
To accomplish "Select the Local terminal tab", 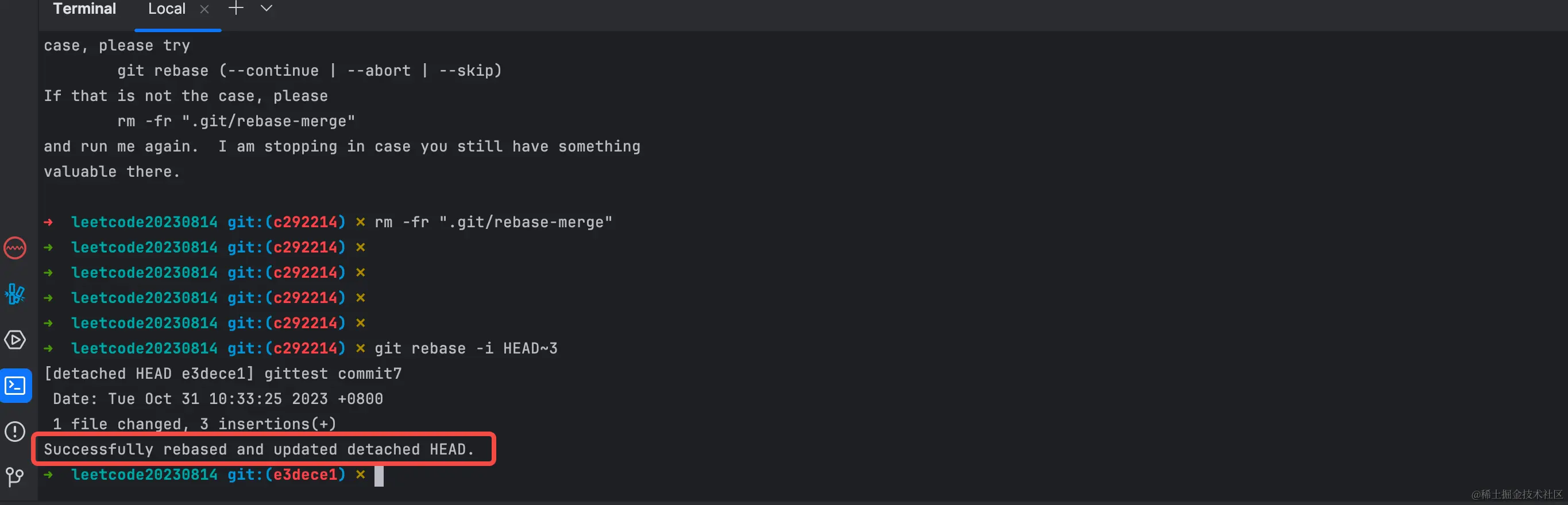I will coord(167,9).
